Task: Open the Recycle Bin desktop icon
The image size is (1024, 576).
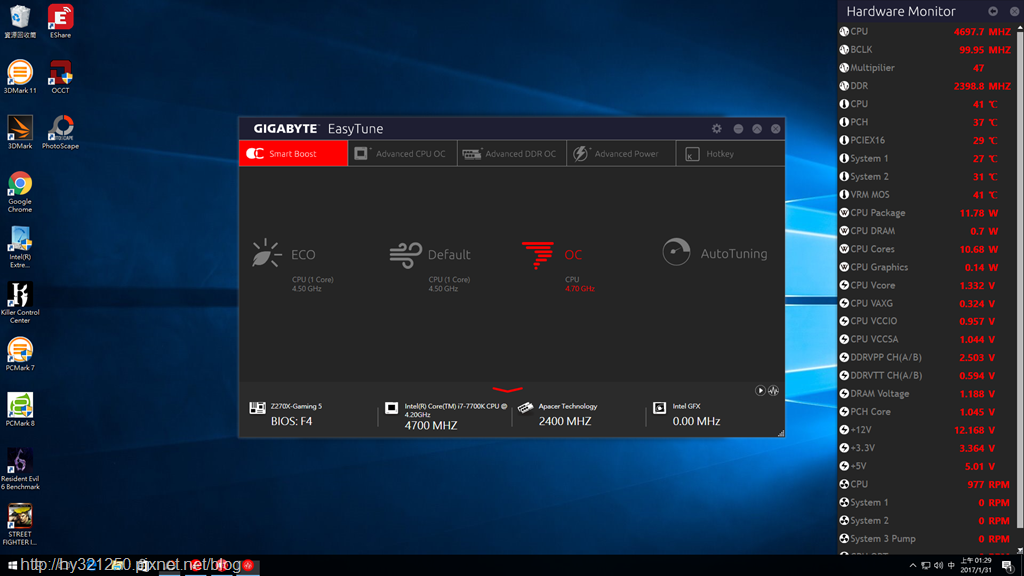Action: [20, 21]
